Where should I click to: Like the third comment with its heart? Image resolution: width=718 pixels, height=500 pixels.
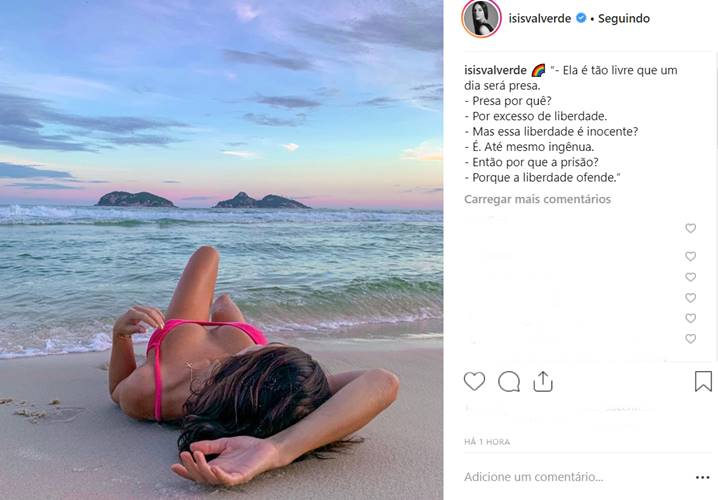pos(691,277)
